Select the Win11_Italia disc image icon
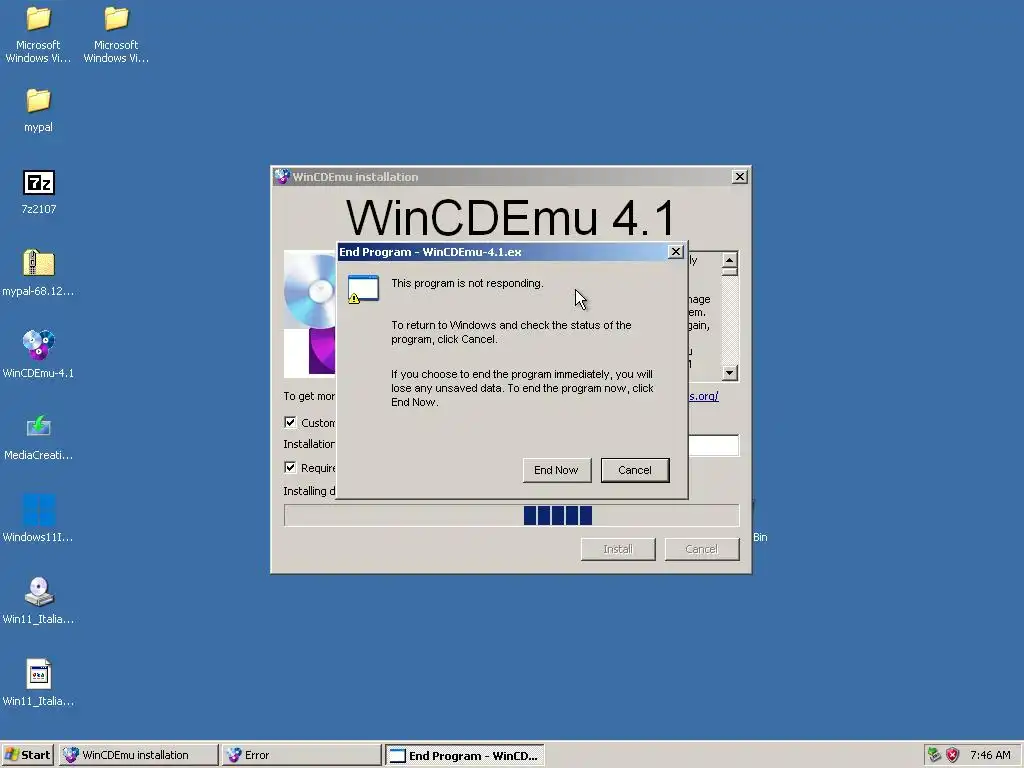The height and width of the screenshot is (768, 1024). pos(39,592)
